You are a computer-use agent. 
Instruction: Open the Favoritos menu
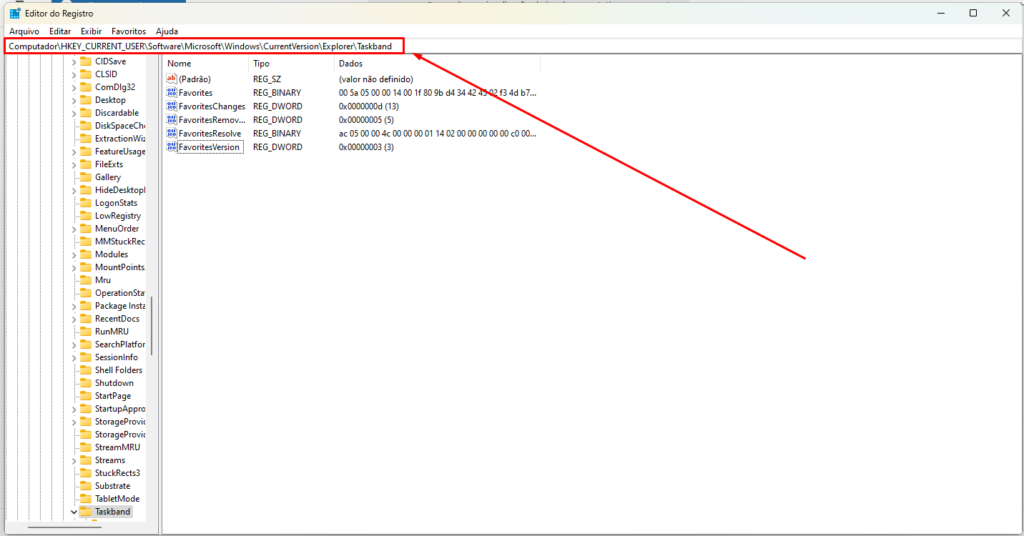(128, 31)
